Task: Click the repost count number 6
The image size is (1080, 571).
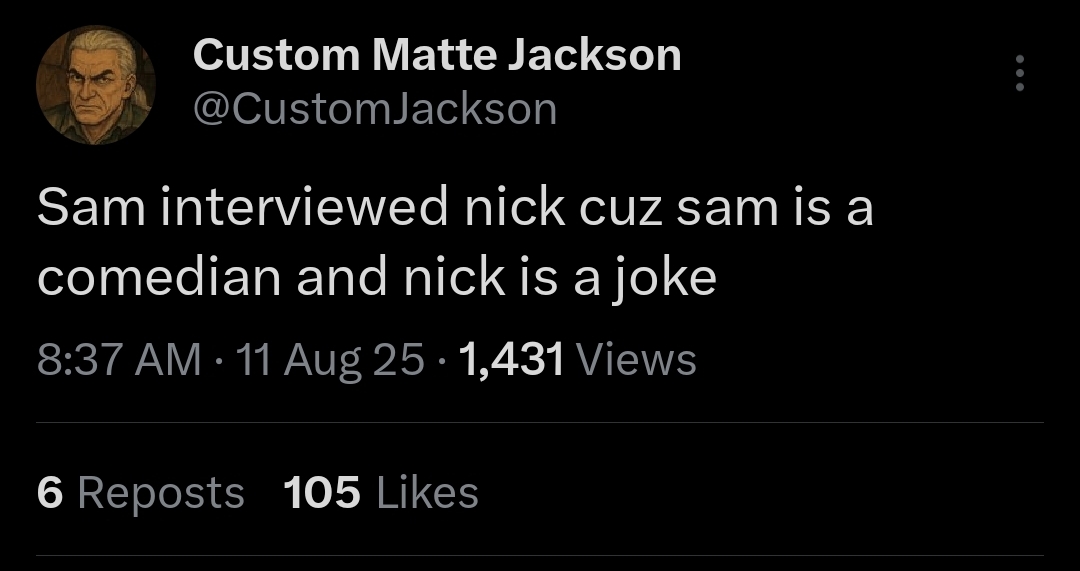Action: pyautogui.click(x=50, y=492)
